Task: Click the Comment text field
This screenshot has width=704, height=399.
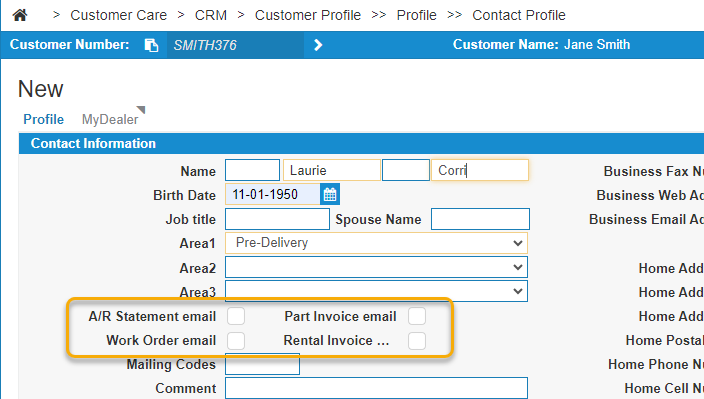Action: tap(376, 388)
